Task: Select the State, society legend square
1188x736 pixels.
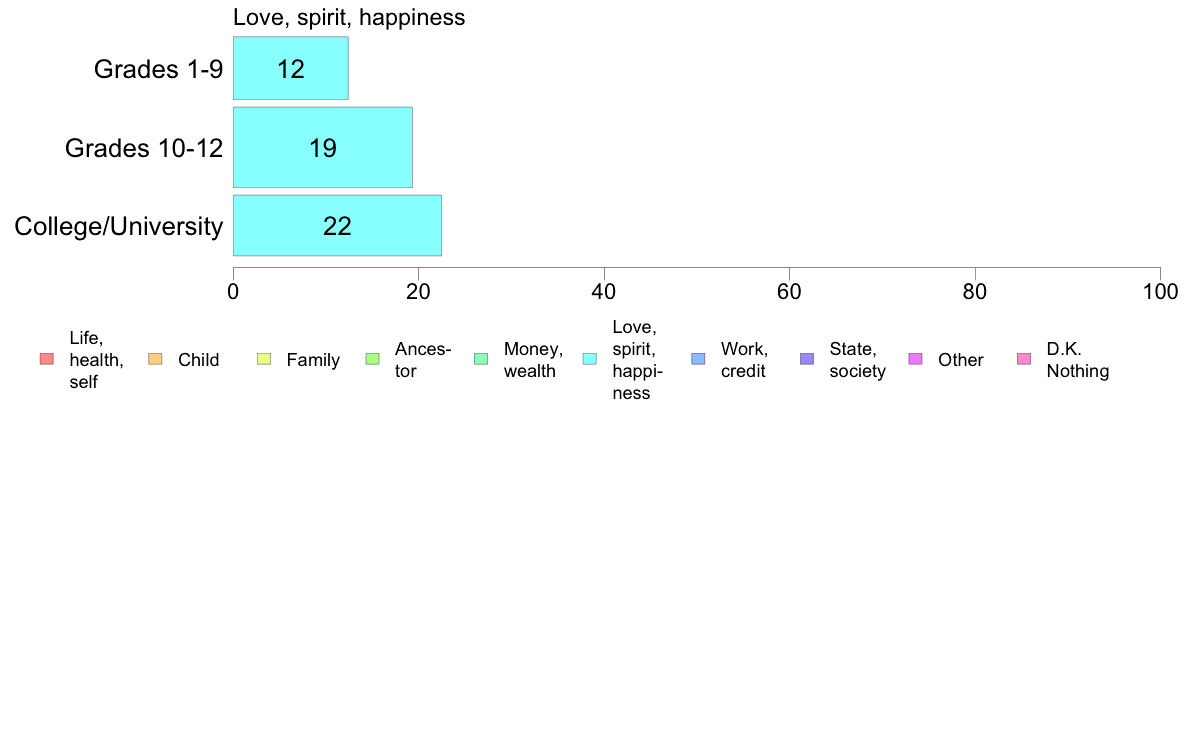Action: click(807, 359)
